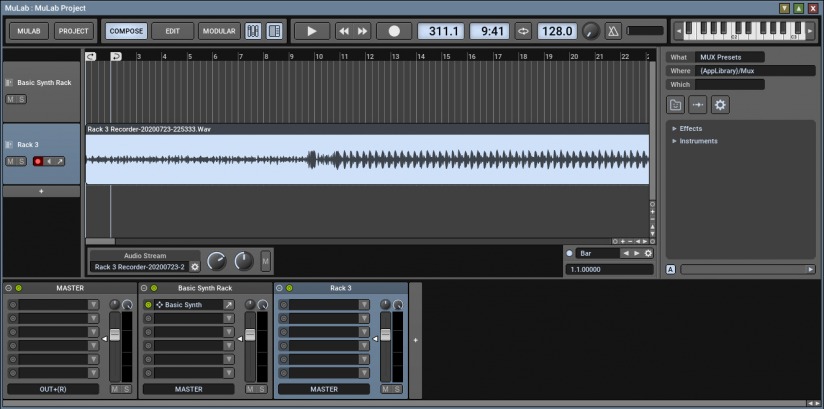Click the OUT+(R) output button
This screenshot has height=409, width=824.
point(53,390)
